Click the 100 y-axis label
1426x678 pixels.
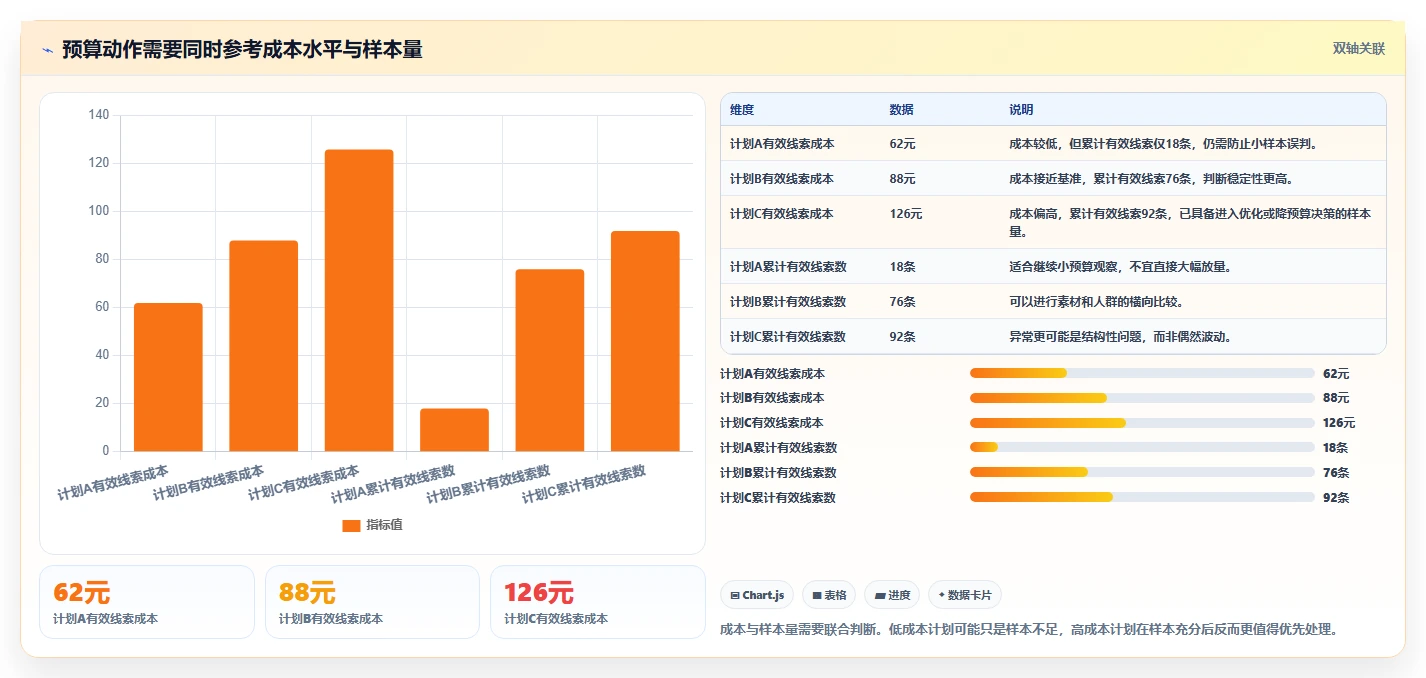click(x=99, y=211)
